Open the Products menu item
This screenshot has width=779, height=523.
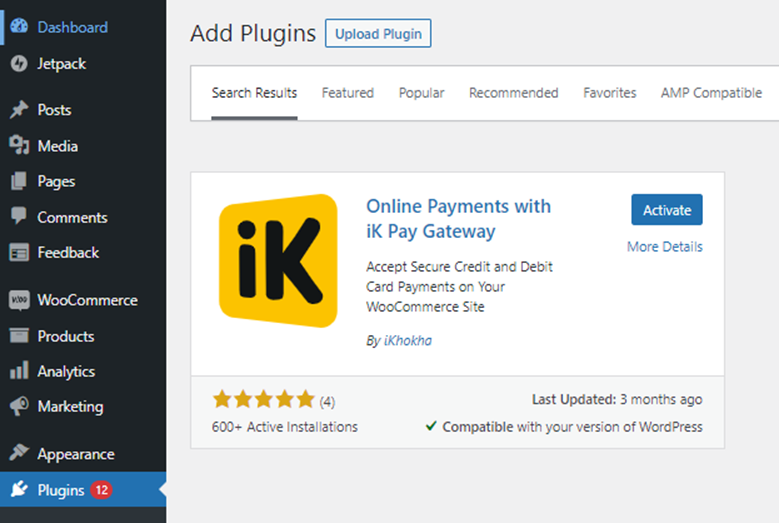tap(65, 336)
